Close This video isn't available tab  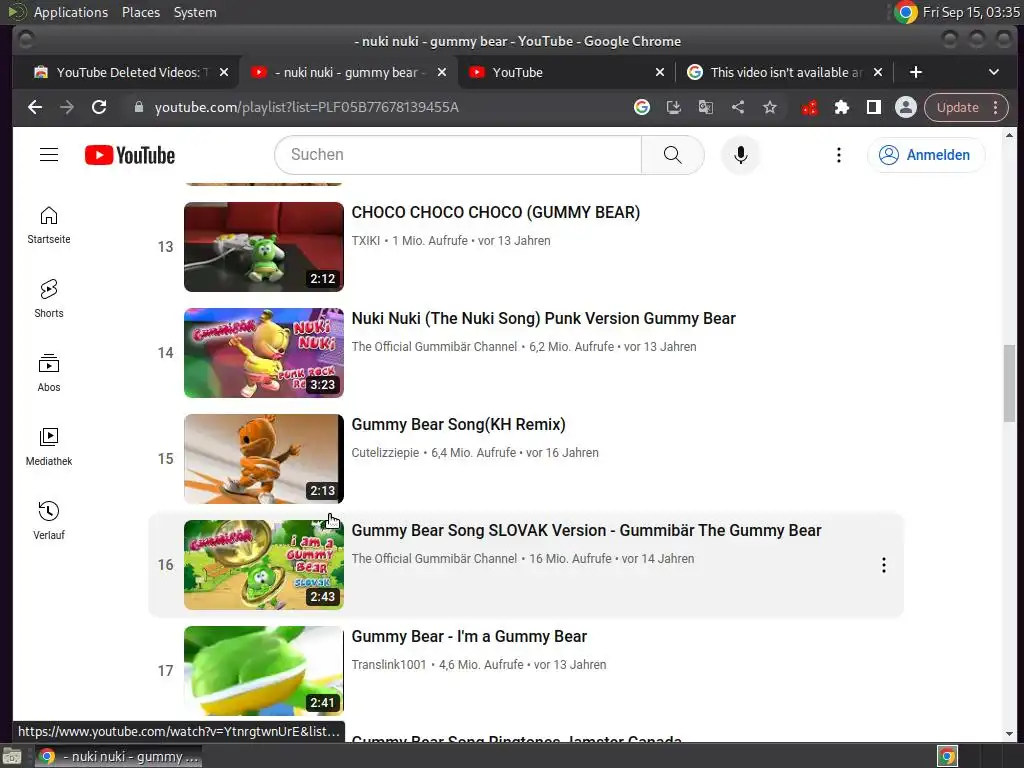click(878, 72)
